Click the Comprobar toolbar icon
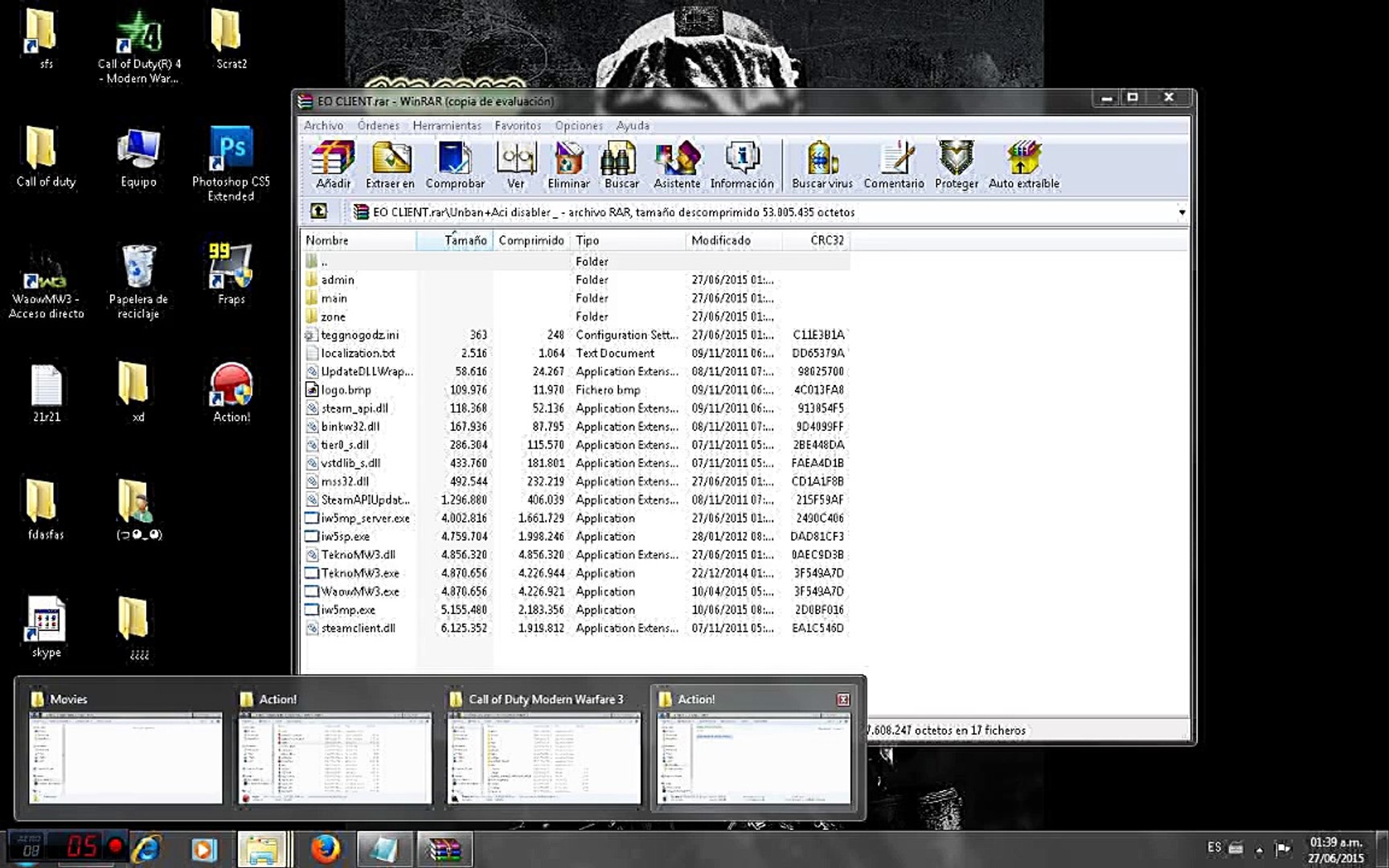 [455, 165]
